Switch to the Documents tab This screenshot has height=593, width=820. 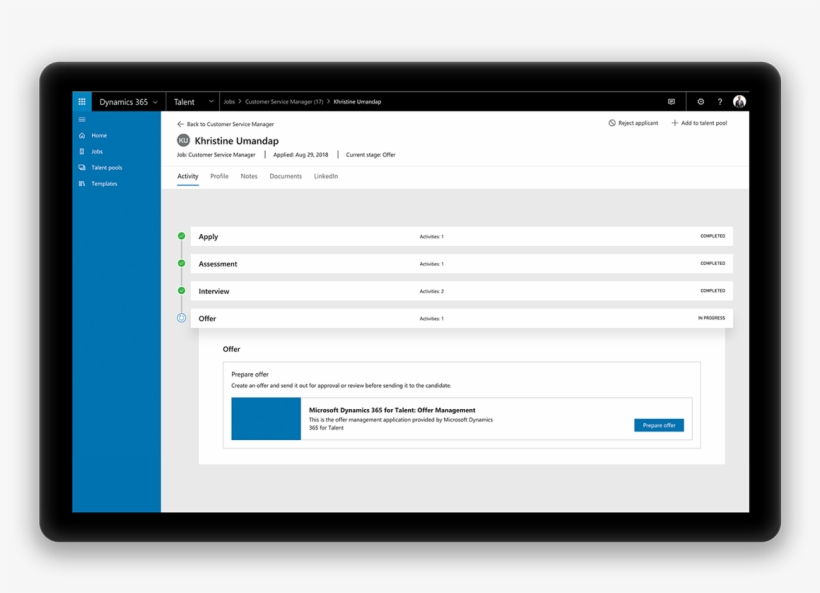[x=285, y=176]
